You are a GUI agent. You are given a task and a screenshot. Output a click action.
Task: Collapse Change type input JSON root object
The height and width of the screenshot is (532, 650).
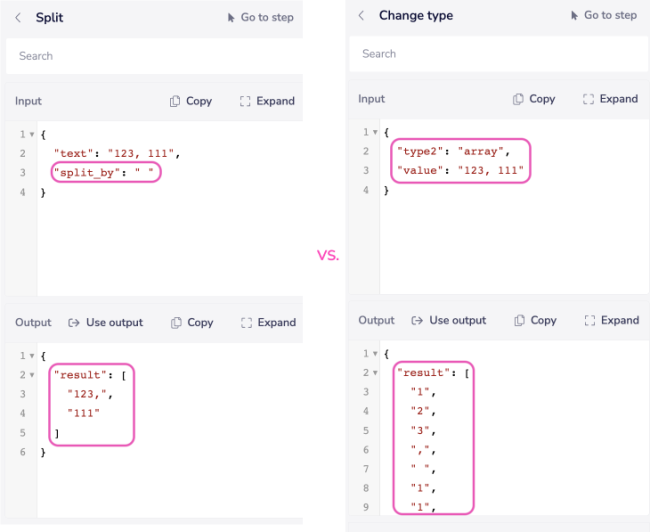pyautogui.click(x=375, y=132)
